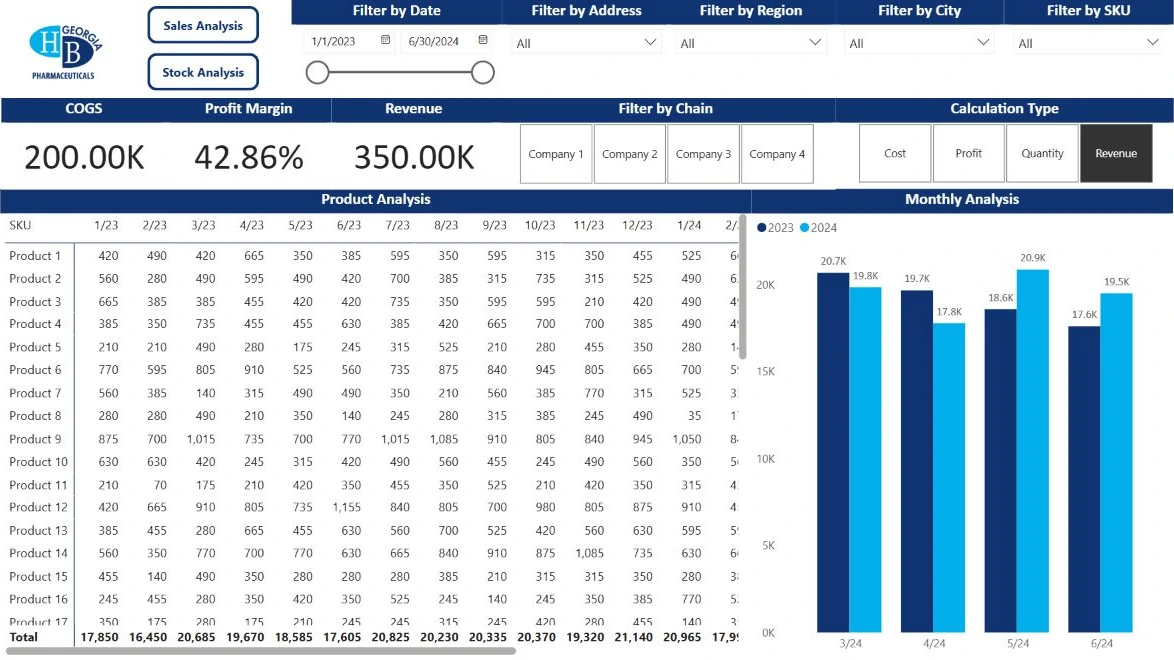The height and width of the screenshot is (660, 1174).
Task: Select the 3/24 bar for 2023 labeled 20.7K
Action: click(x=833, y=452)
